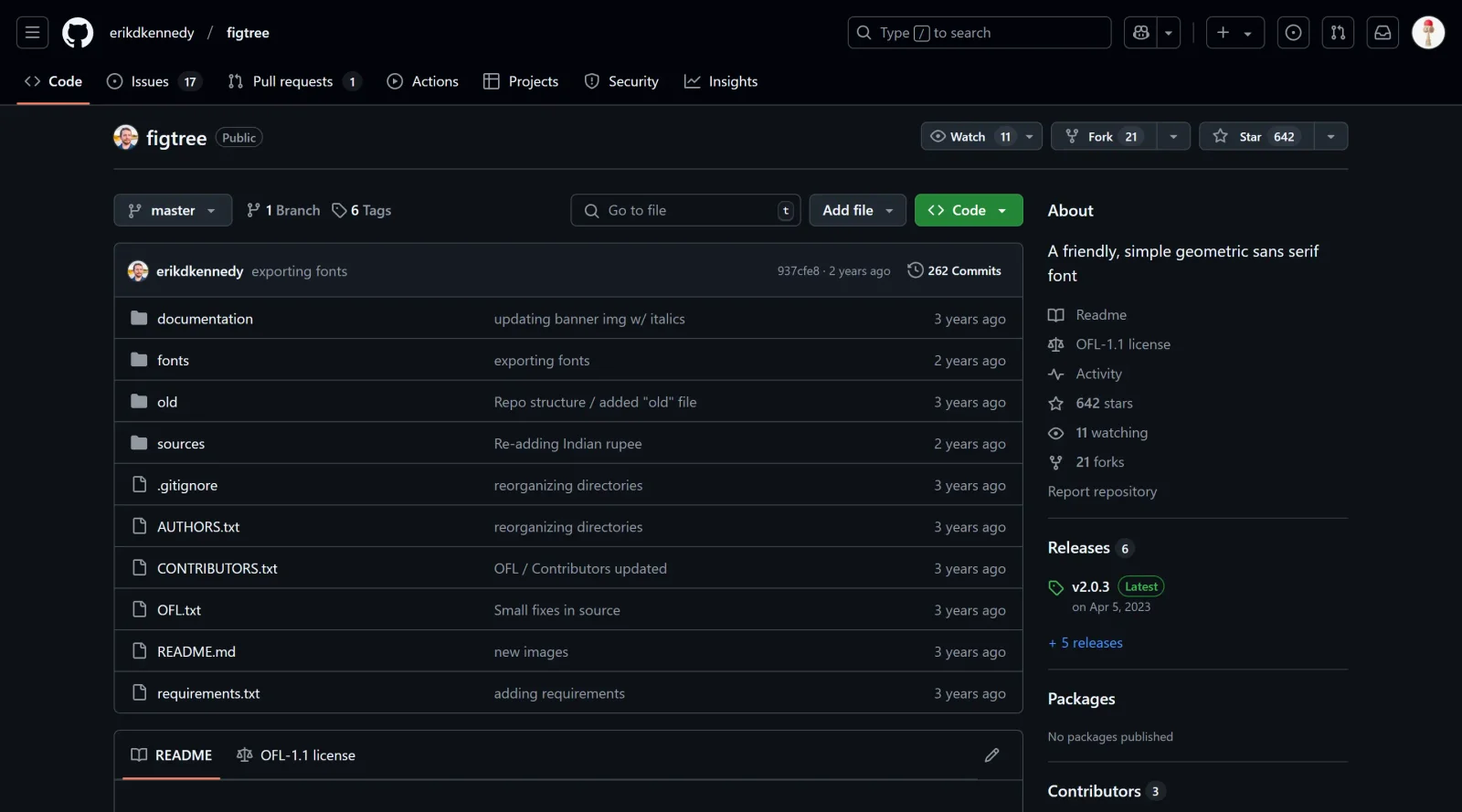The width and height of the screenshot is (1462, 812).
Task: Click the documentation folder icon
Action: tap(139, 318)
